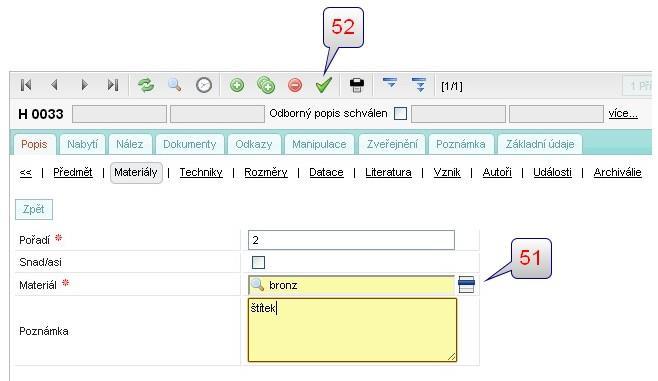Open the Literatura section link
The image size is (658, 381).
388,172
